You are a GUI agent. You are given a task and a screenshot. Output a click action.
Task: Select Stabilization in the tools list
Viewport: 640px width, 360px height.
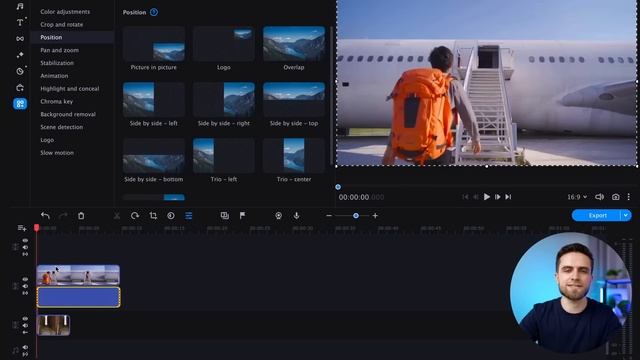tap(57, 63)
